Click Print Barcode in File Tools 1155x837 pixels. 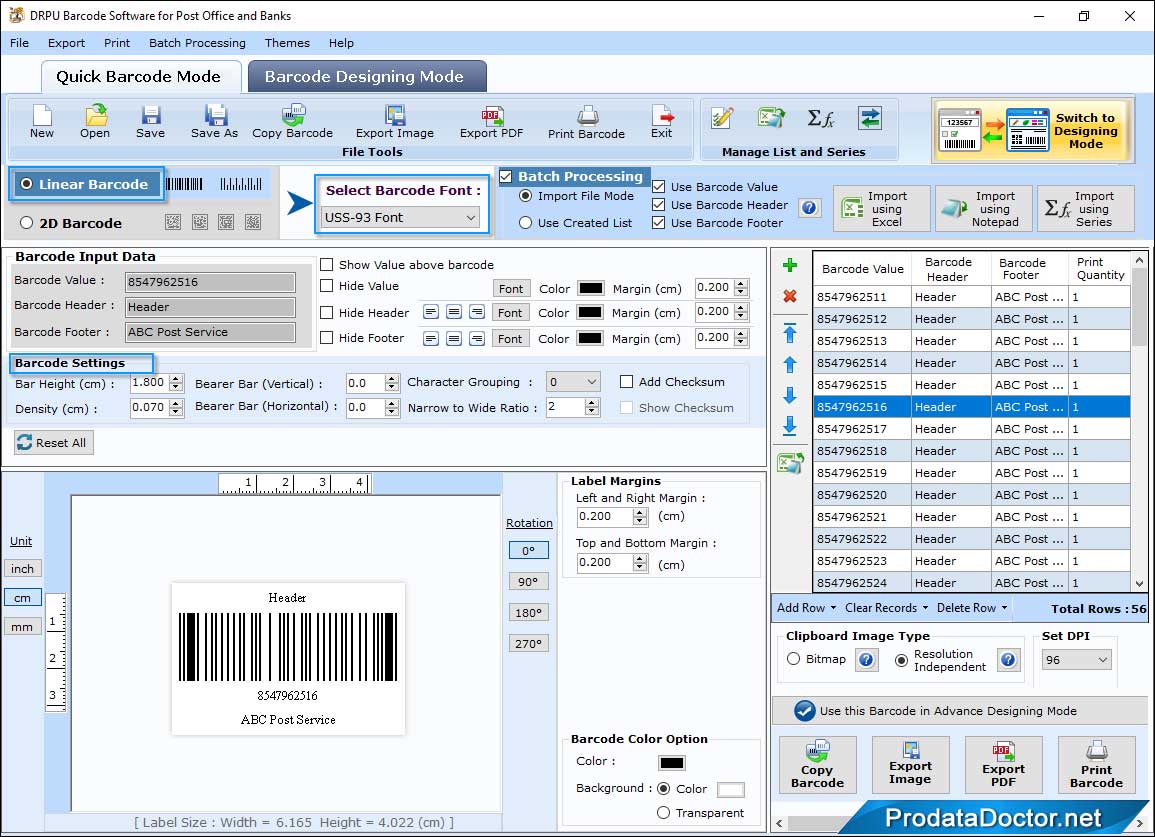pos(586,122)
